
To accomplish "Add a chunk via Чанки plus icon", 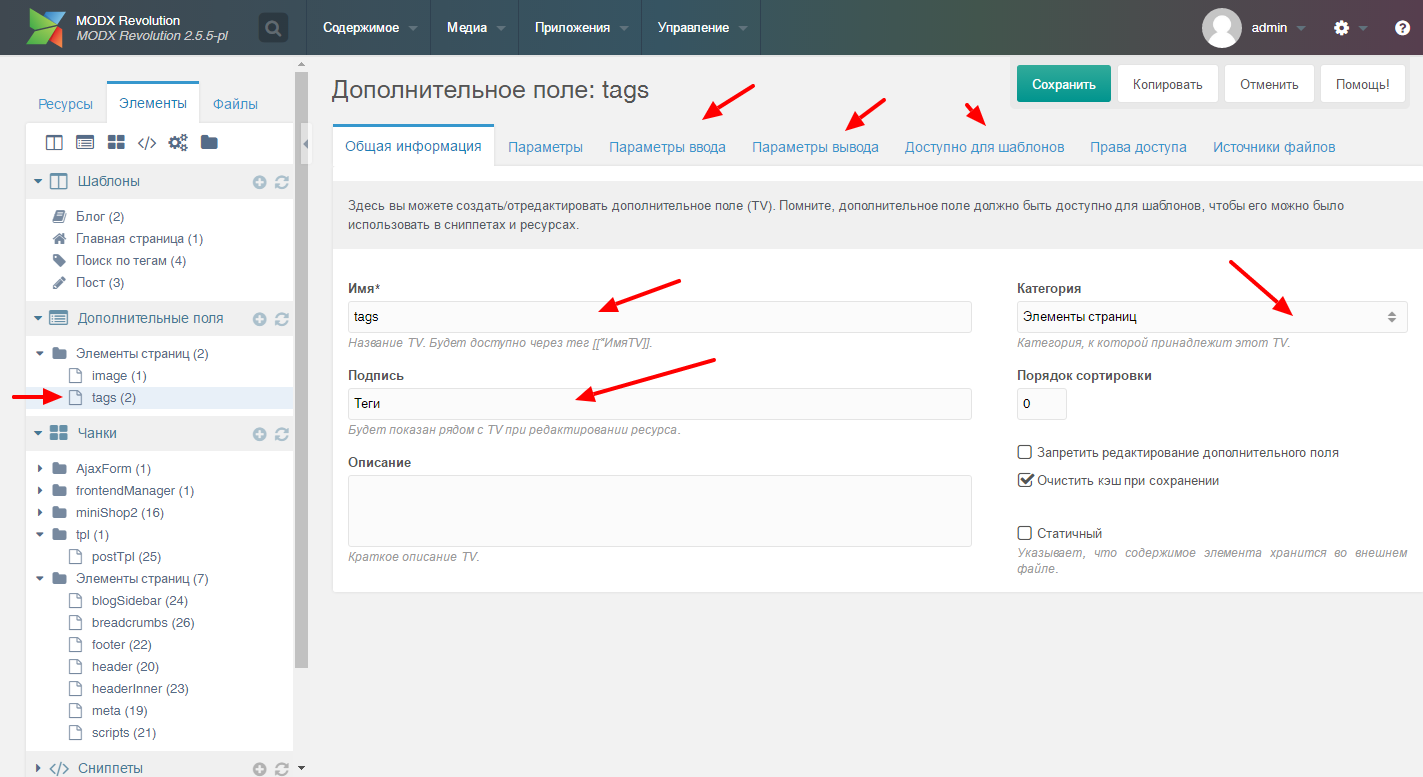I will click(259, 434).
